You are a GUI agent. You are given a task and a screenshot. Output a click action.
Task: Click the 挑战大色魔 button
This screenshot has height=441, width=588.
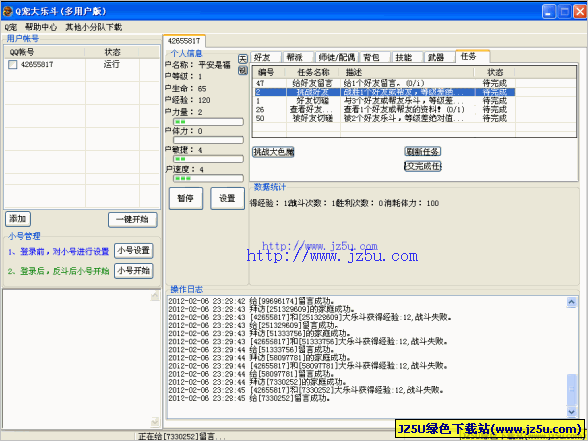(273, 152)
